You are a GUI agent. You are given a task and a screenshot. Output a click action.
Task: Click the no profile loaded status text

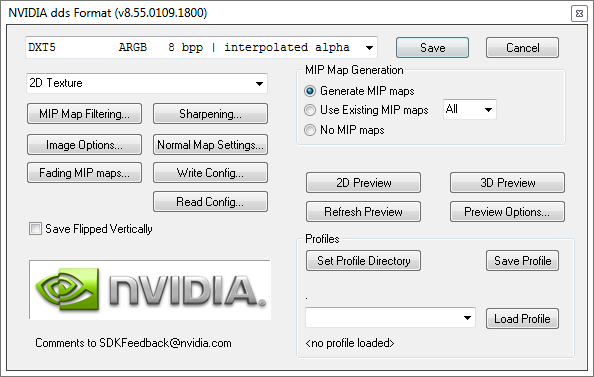tap(350, 343)
